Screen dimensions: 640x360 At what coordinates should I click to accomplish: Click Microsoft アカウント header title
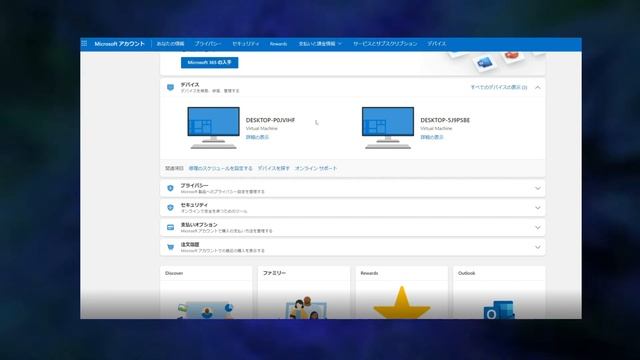tap(119, 44)
